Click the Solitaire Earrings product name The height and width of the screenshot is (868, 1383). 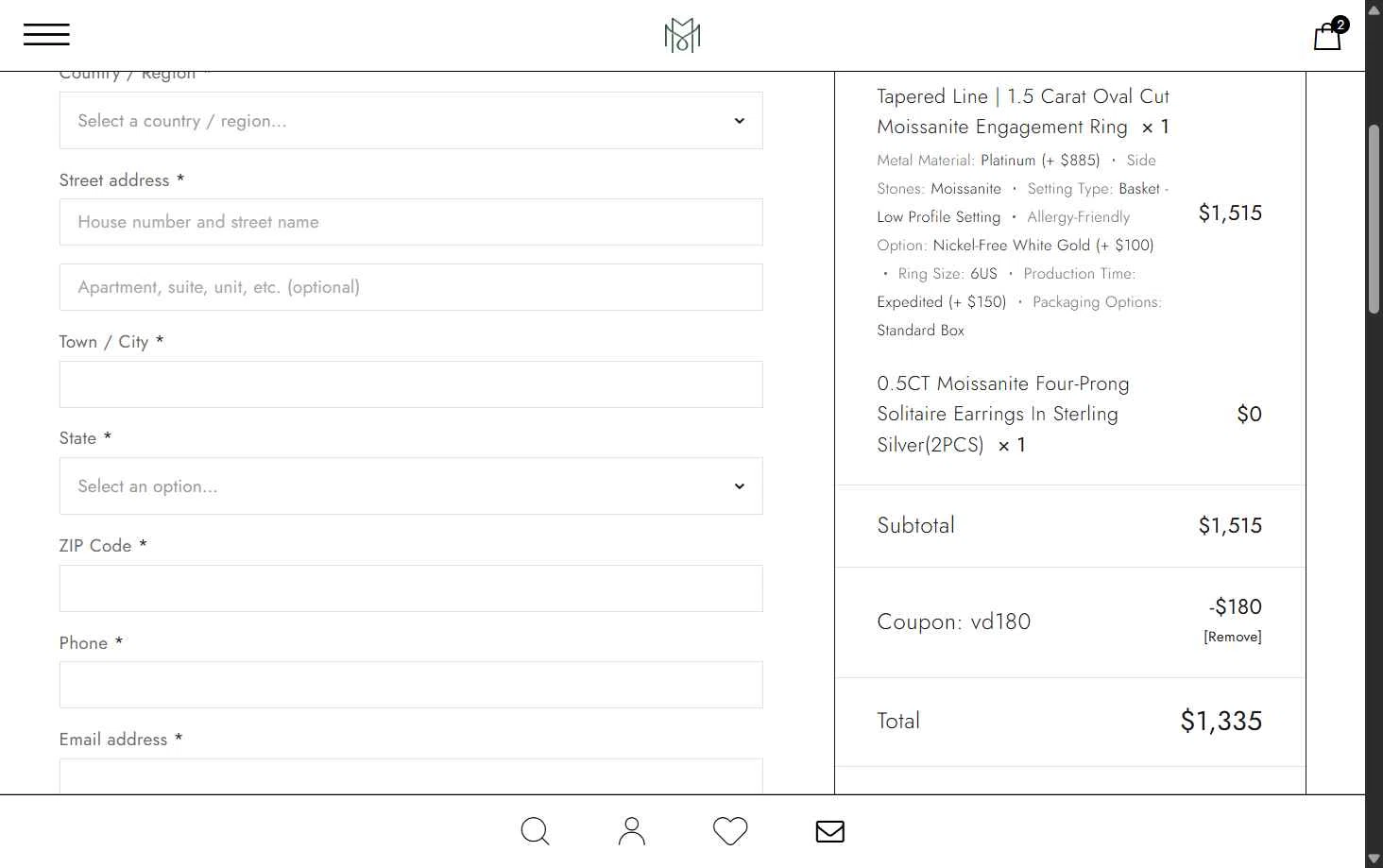click(1003, 414)
